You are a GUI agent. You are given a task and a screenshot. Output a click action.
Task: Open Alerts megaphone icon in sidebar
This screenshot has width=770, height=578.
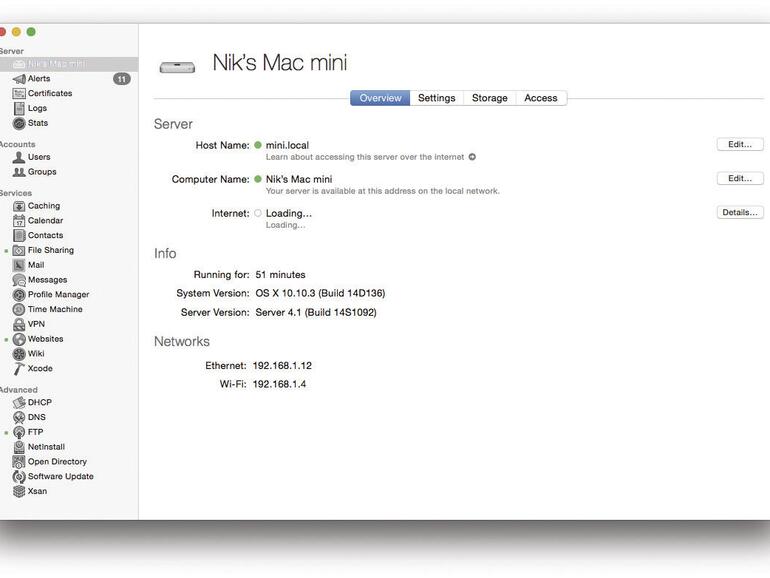(19, 79)
